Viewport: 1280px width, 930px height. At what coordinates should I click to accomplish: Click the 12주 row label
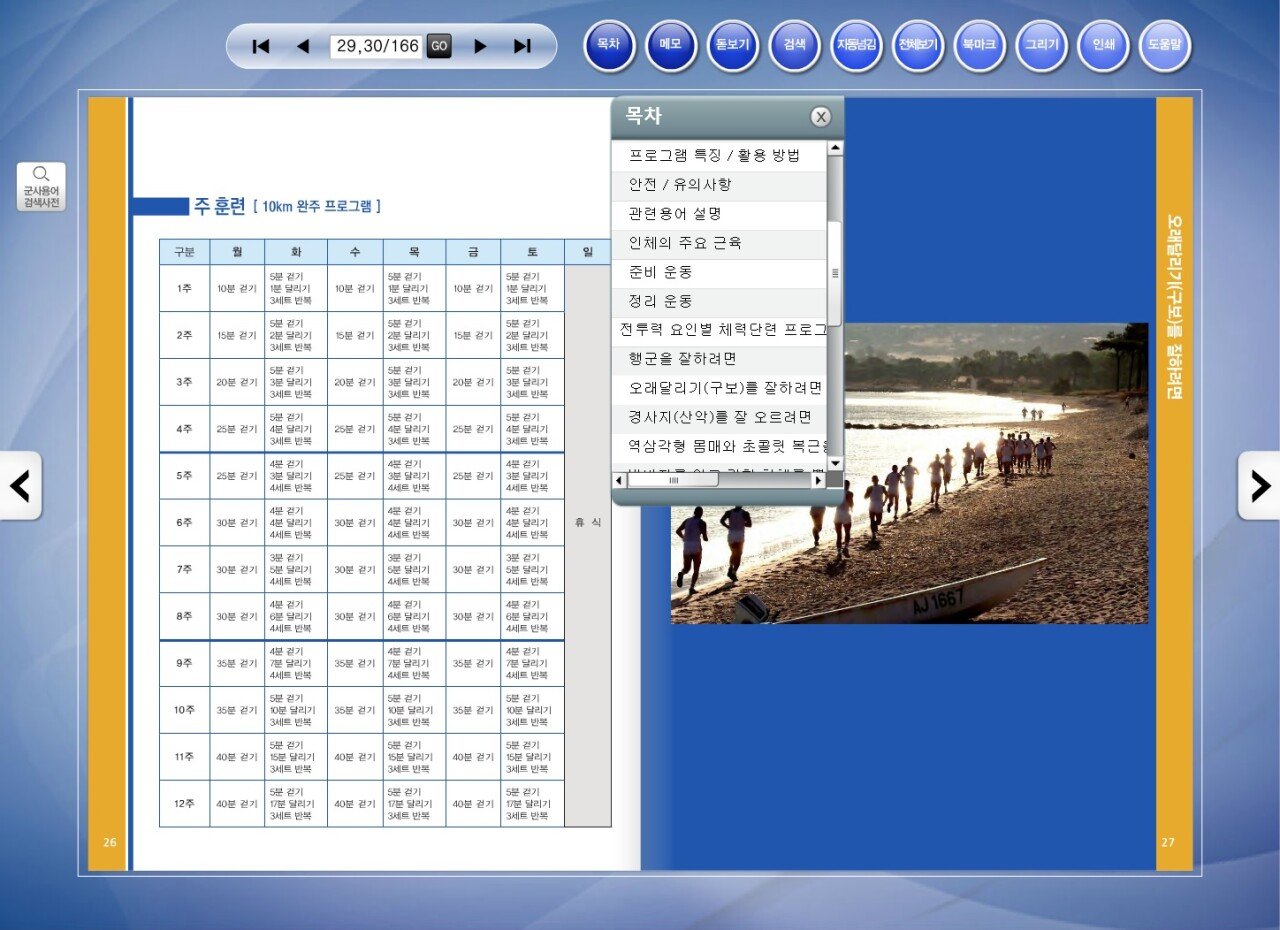tap(184, 804)
